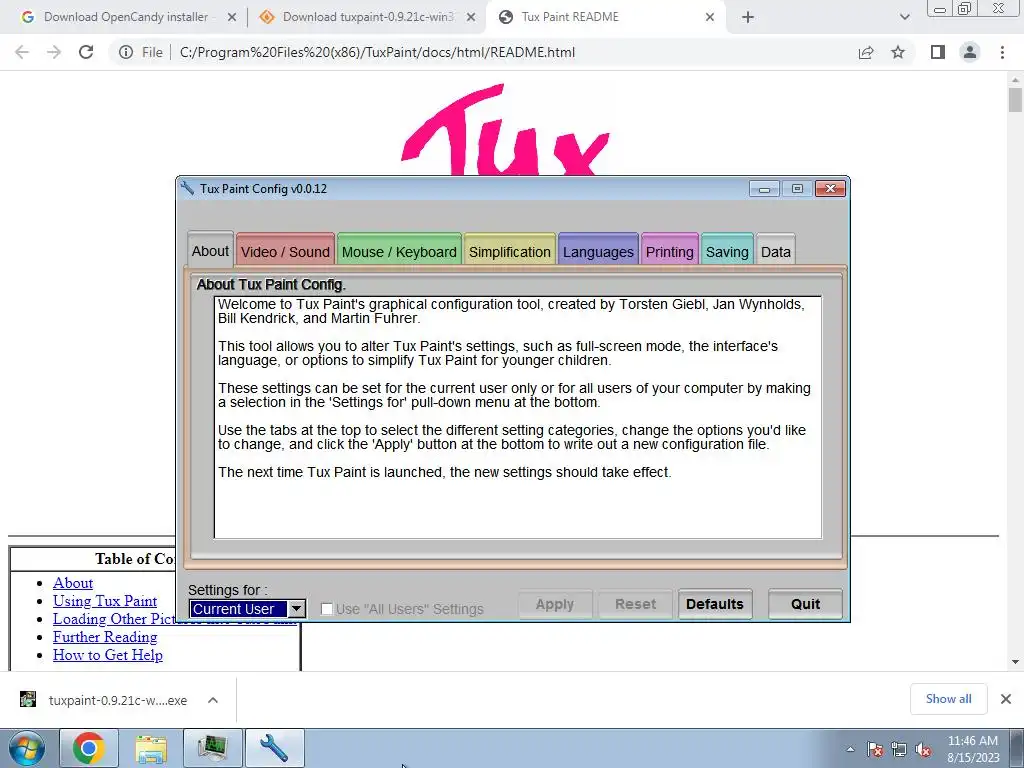Open the About link in Table of Contents

click(73, 583)
